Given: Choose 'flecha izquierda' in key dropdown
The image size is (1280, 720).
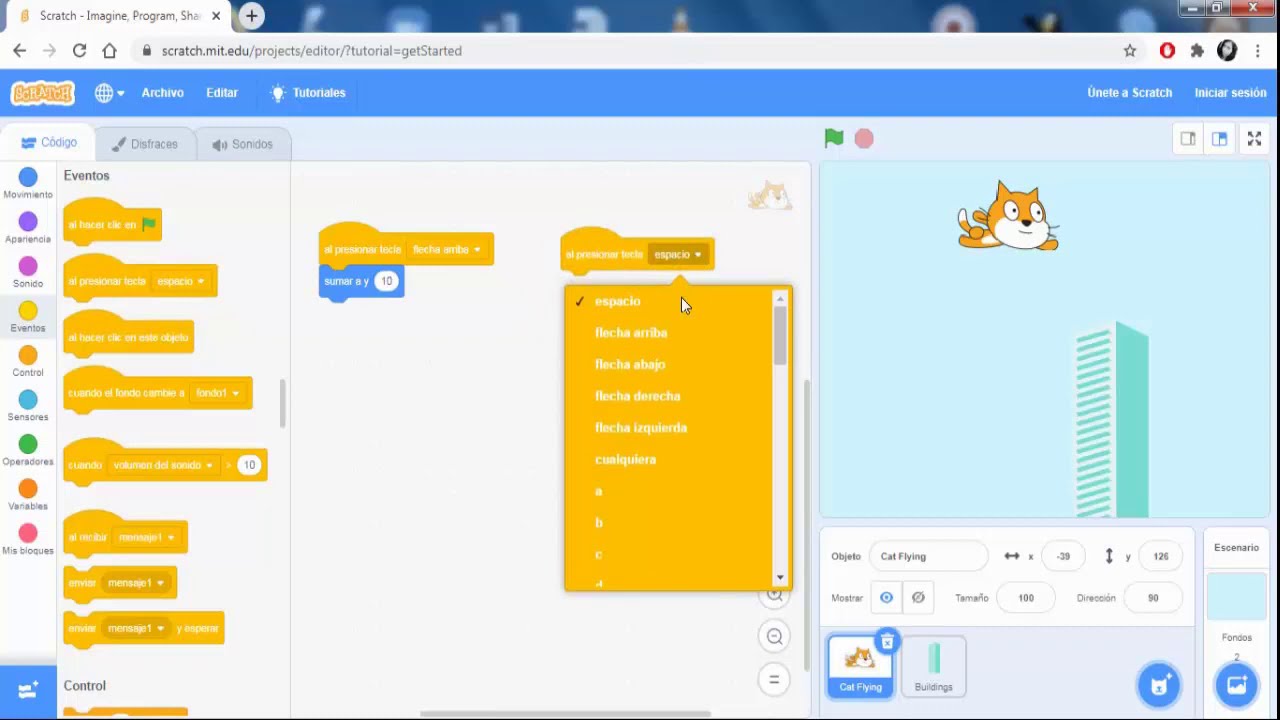Looking at the screenshot, I should 641,428.
